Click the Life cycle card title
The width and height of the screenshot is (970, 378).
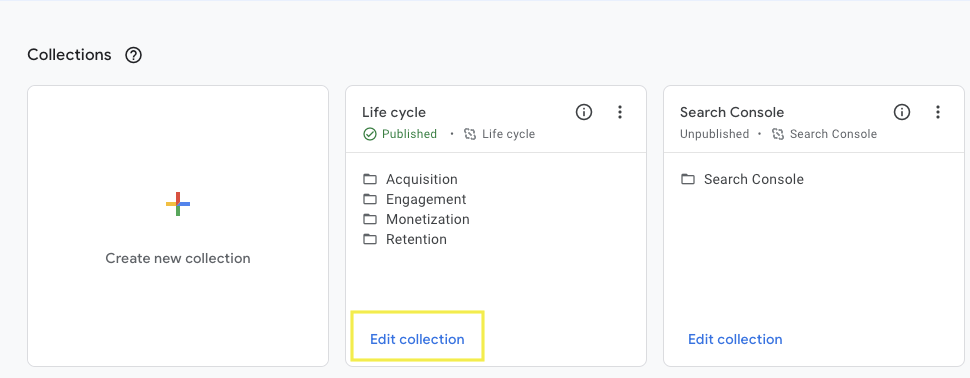[394, 112]
